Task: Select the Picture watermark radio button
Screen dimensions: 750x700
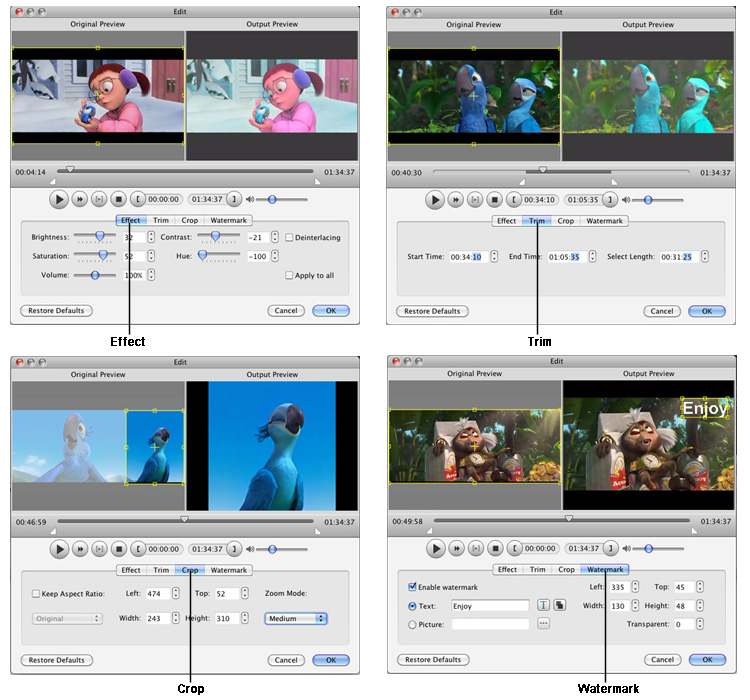Action: 412,624
